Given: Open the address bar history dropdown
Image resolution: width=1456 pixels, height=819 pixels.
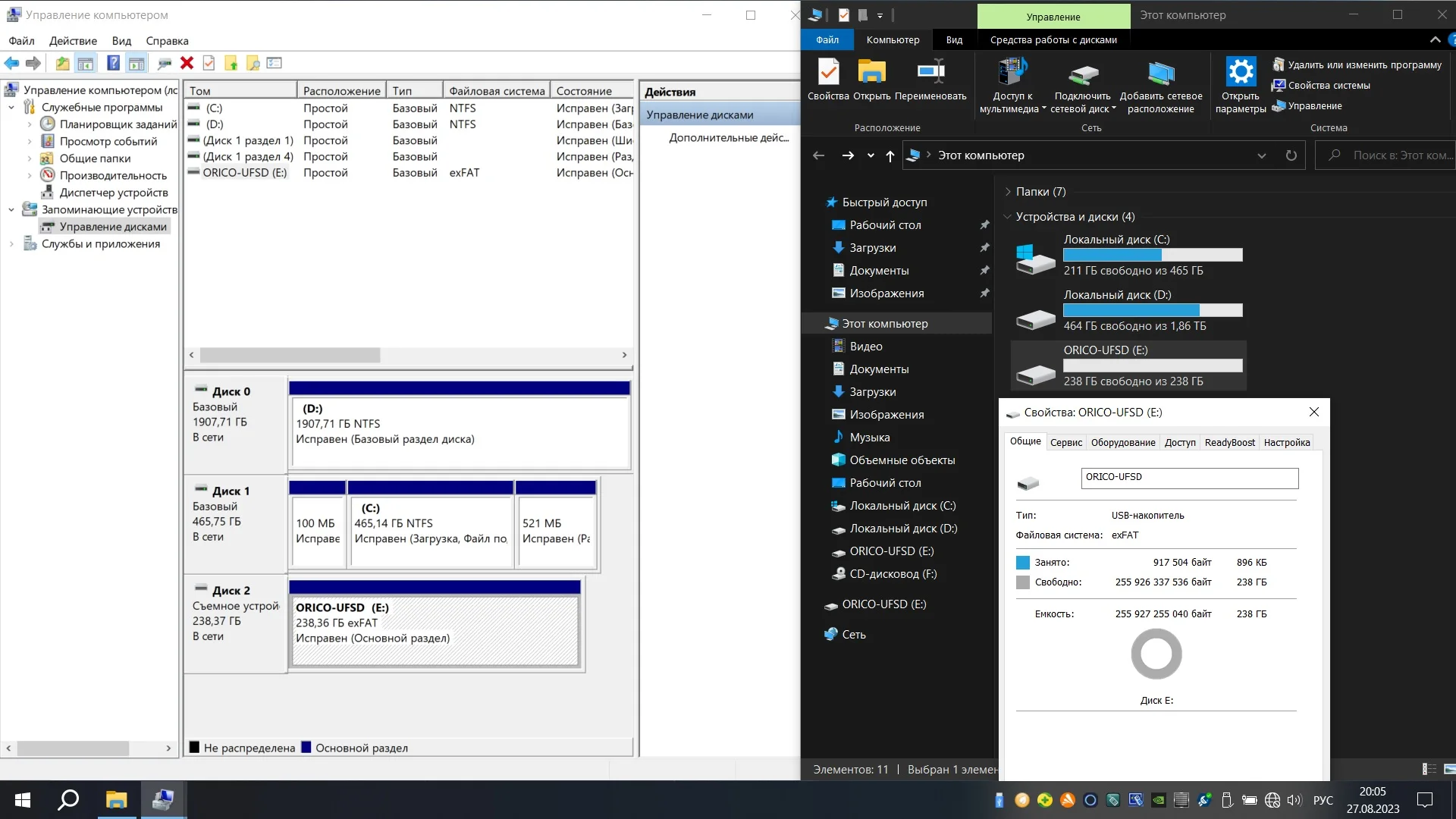Looking at the screenshot, I should click(x=1261, y=155).
